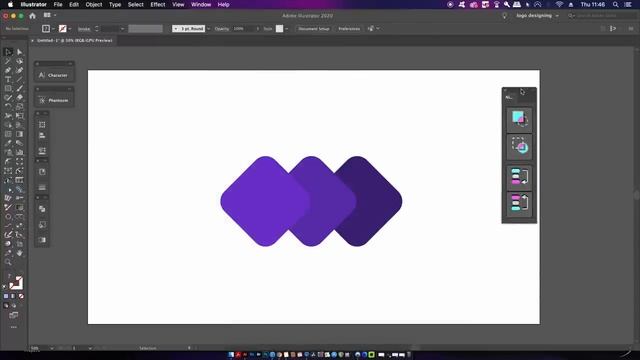Go to Home screen icon
The image size is (640, 360).
[x=32, y=16]
